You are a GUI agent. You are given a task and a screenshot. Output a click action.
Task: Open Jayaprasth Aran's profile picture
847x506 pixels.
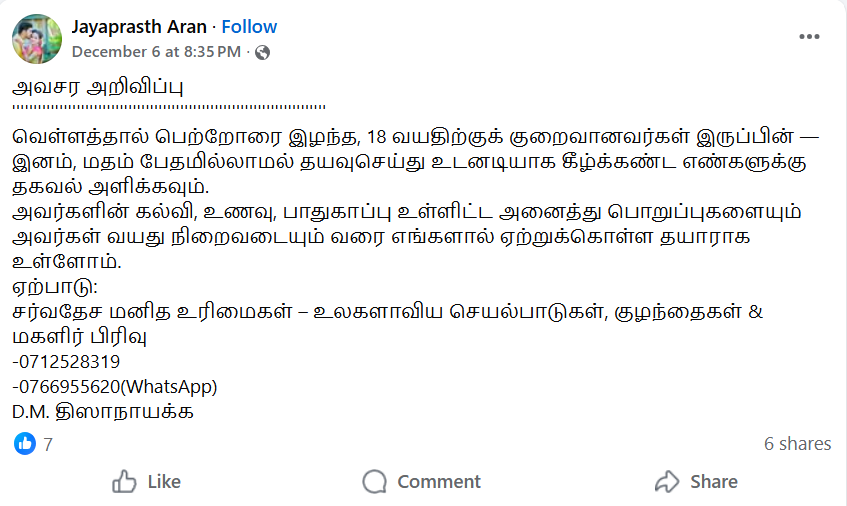coord(37,39)
